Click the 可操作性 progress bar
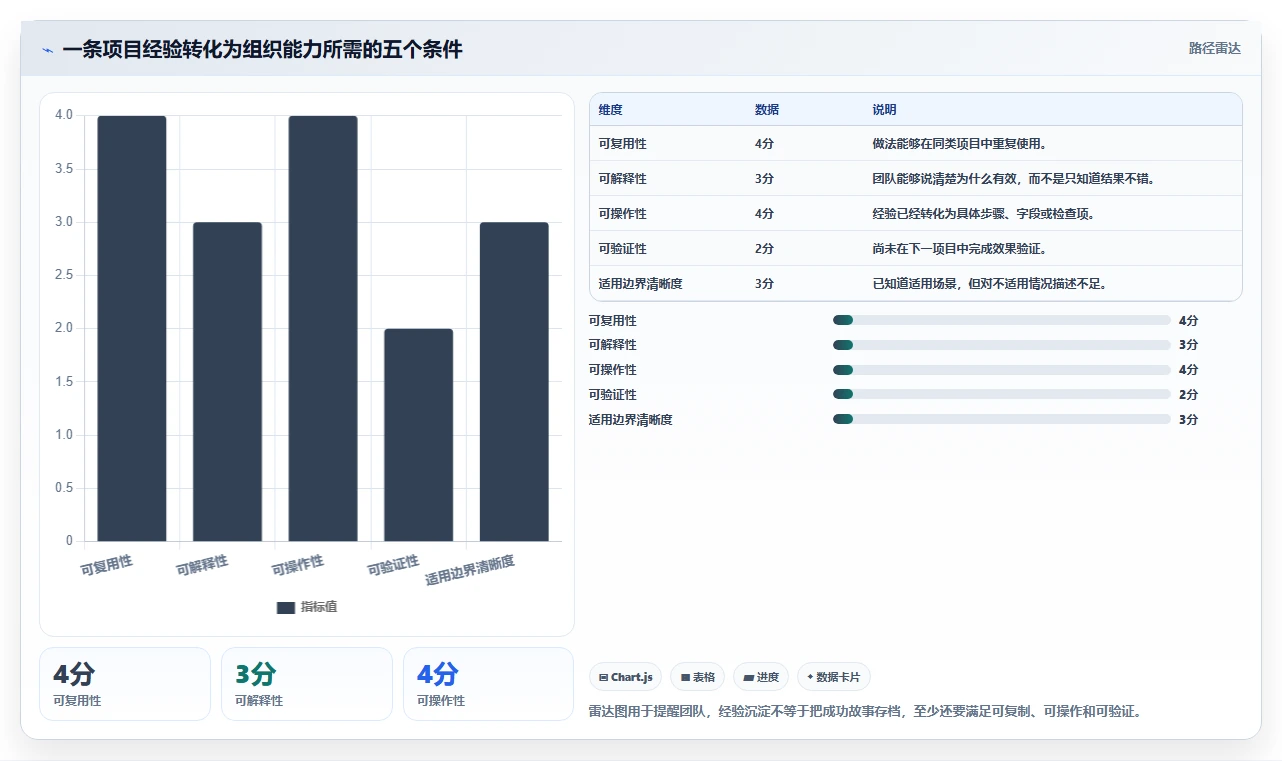 tap(1001, 370)
